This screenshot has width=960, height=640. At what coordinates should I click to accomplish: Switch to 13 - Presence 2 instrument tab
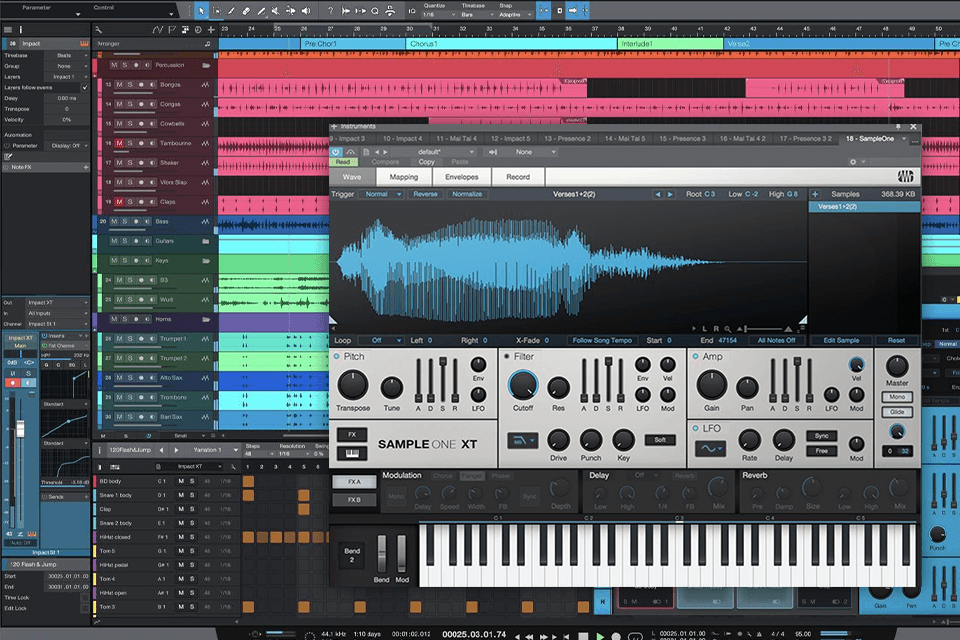tap(568, 138)
